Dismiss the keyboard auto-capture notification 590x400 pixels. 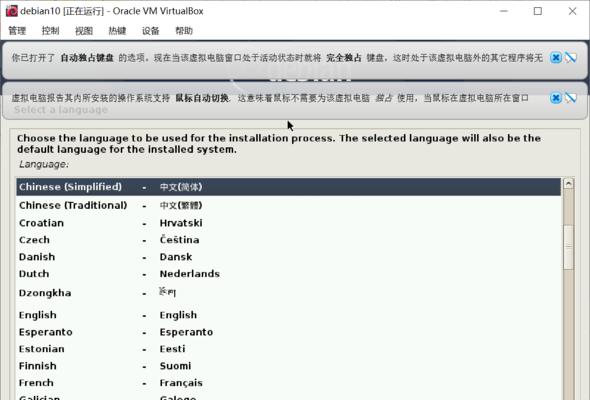pos(556,58)
